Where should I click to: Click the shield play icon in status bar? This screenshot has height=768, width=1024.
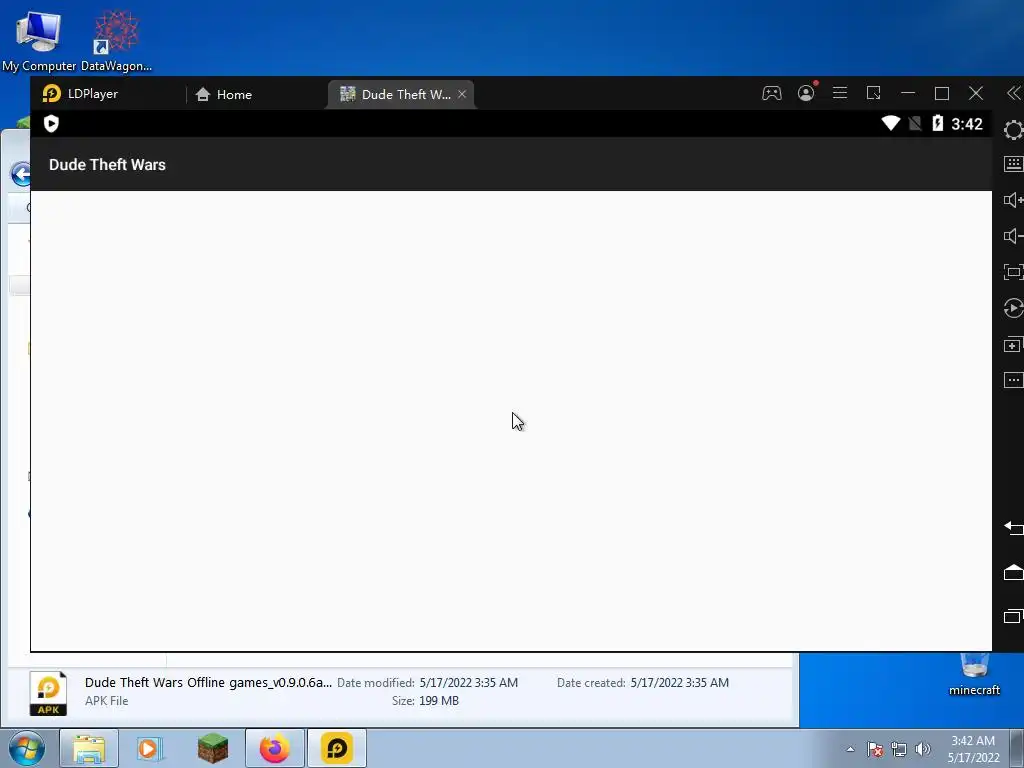[51, 123]
